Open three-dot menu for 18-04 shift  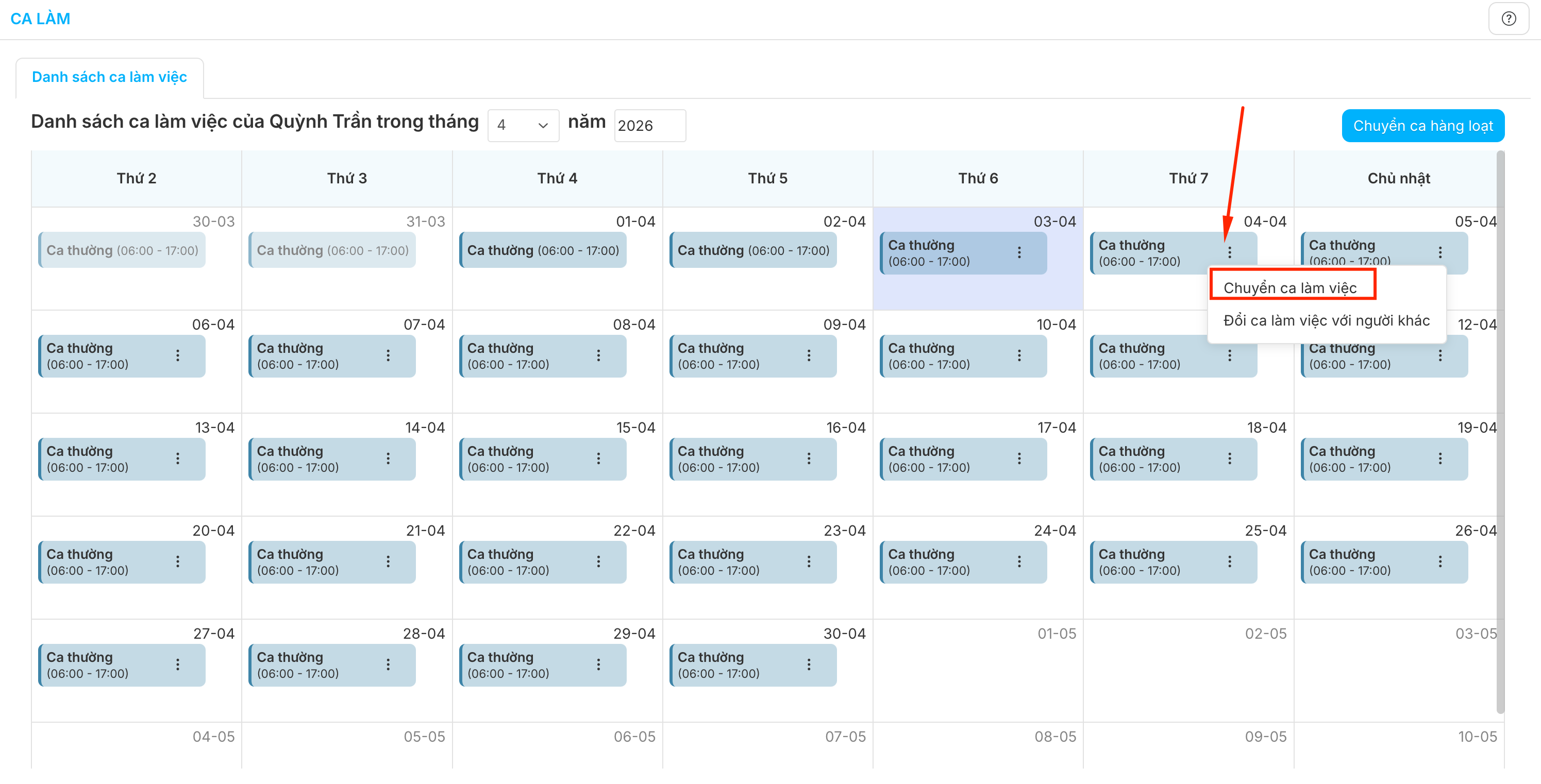point(1229,458)
